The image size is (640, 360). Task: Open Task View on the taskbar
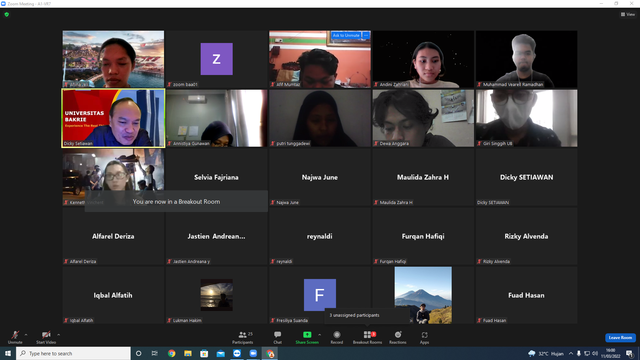[155, 353]
